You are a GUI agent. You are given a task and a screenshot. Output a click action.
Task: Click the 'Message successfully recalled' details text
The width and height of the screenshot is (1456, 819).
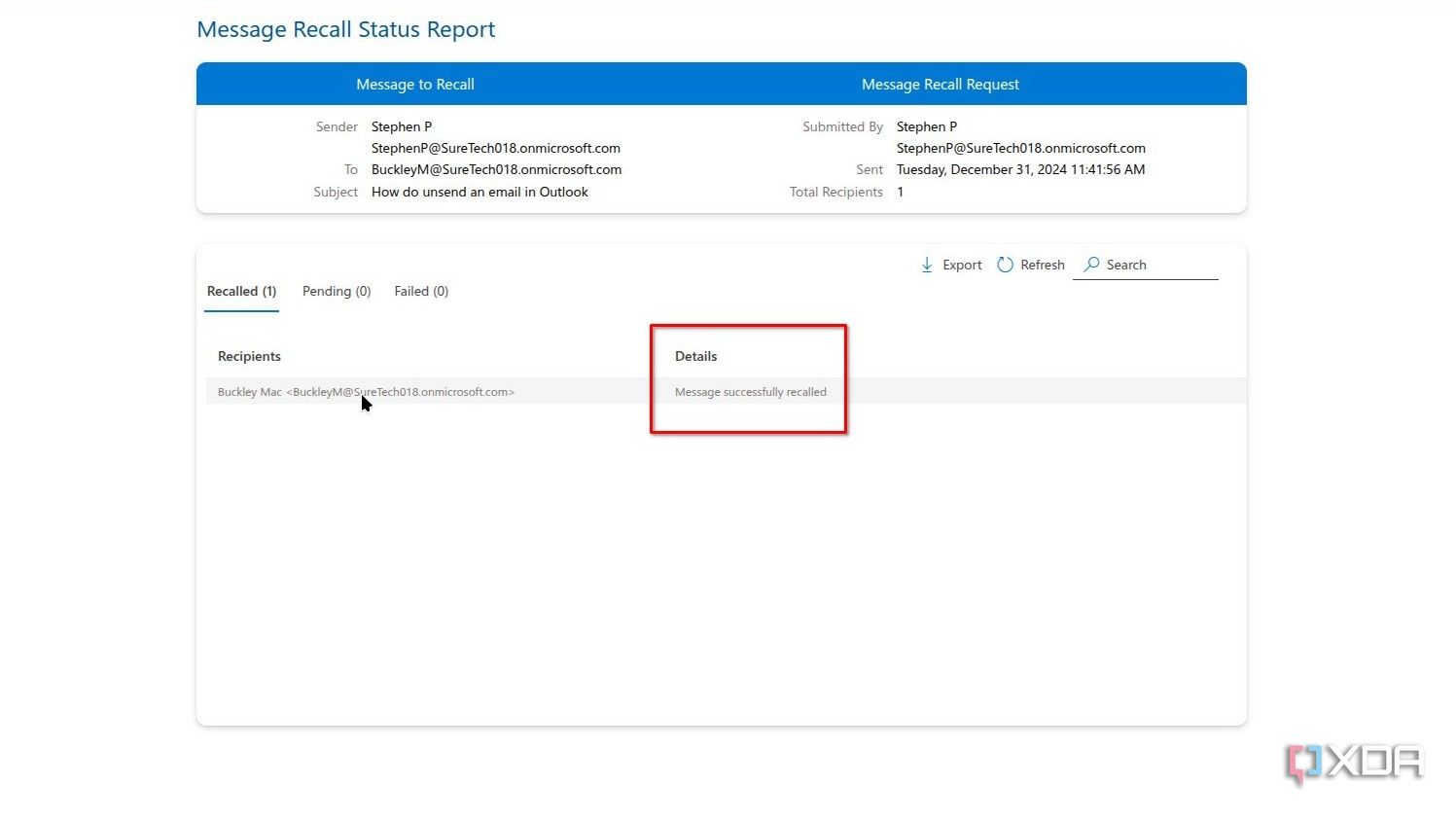[750, 391]
